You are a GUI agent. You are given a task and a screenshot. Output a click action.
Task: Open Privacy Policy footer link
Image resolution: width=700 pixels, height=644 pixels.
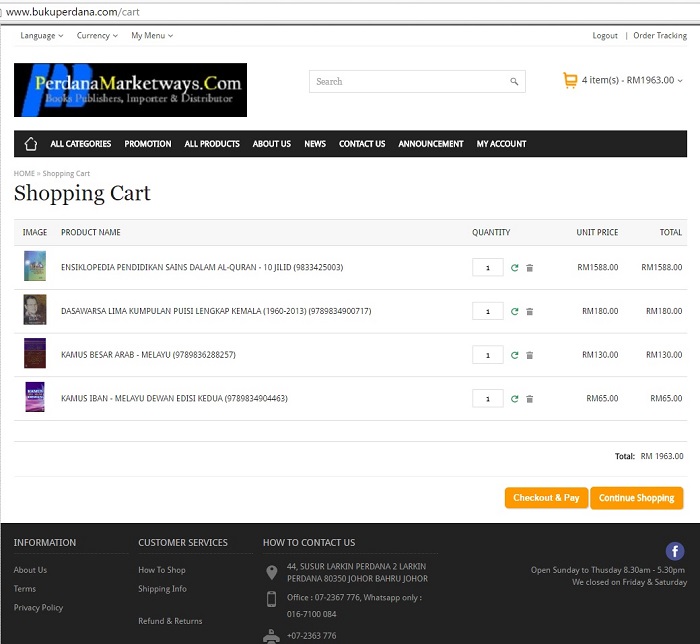click(38, 607)
